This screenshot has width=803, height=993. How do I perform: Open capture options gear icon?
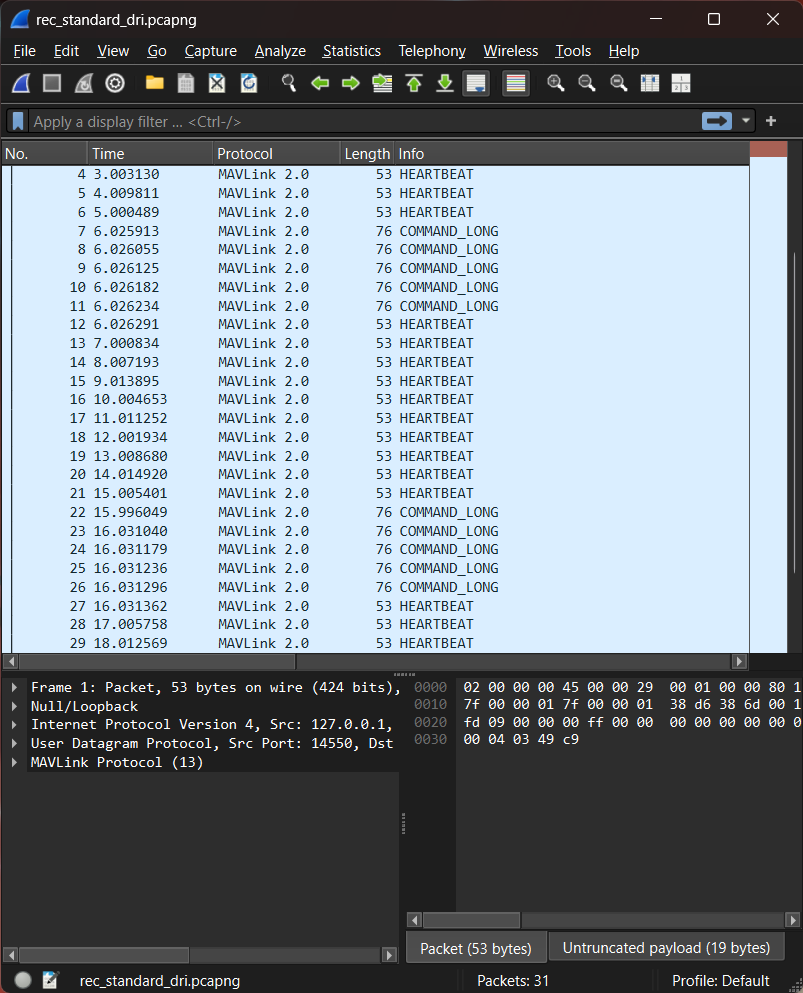pos(115,83)
